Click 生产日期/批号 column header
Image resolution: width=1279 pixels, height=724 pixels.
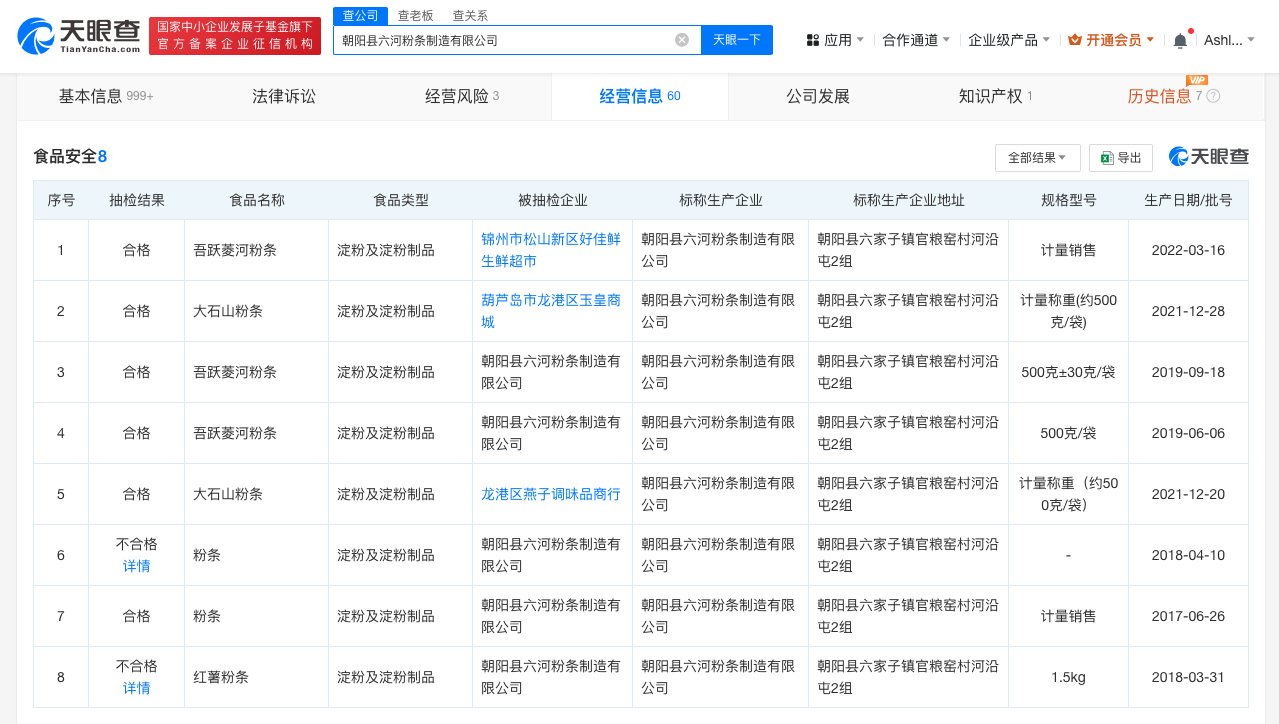coord(1188,200)
